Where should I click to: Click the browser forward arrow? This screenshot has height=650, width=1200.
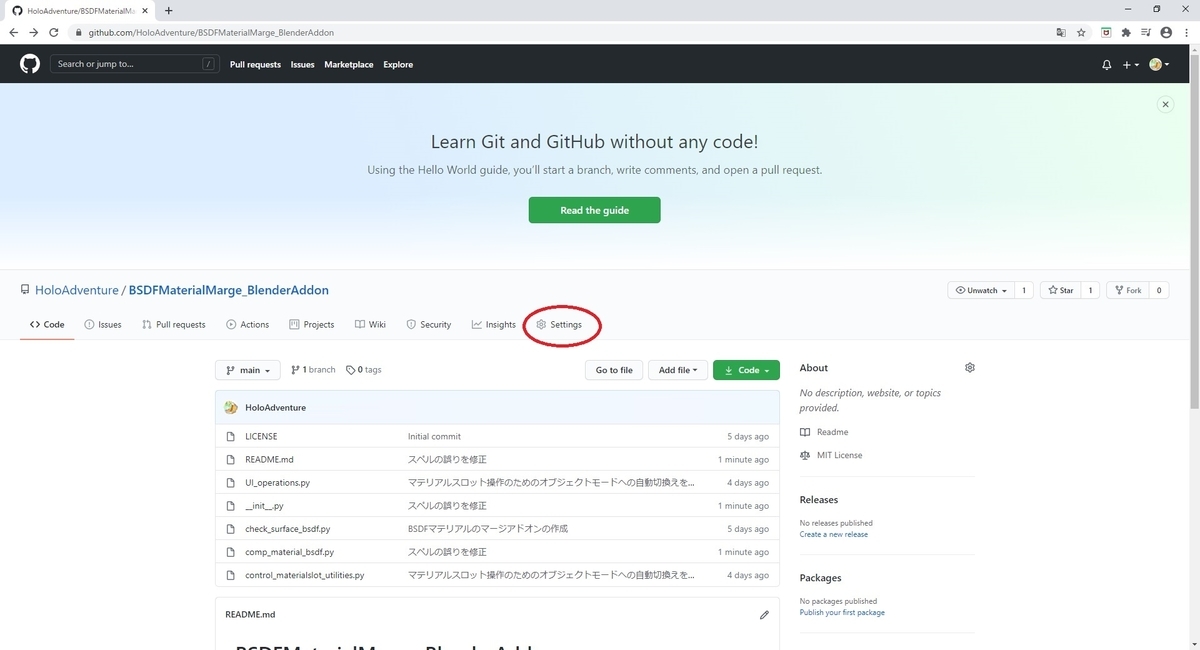click(33, 32)
